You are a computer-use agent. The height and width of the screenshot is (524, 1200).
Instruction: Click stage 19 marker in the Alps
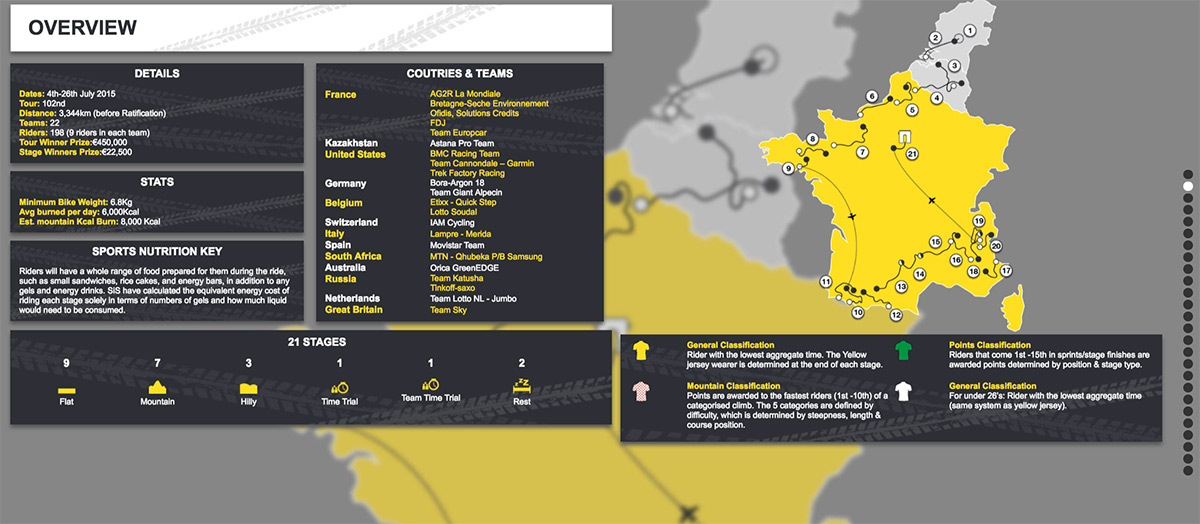point(979,221)
